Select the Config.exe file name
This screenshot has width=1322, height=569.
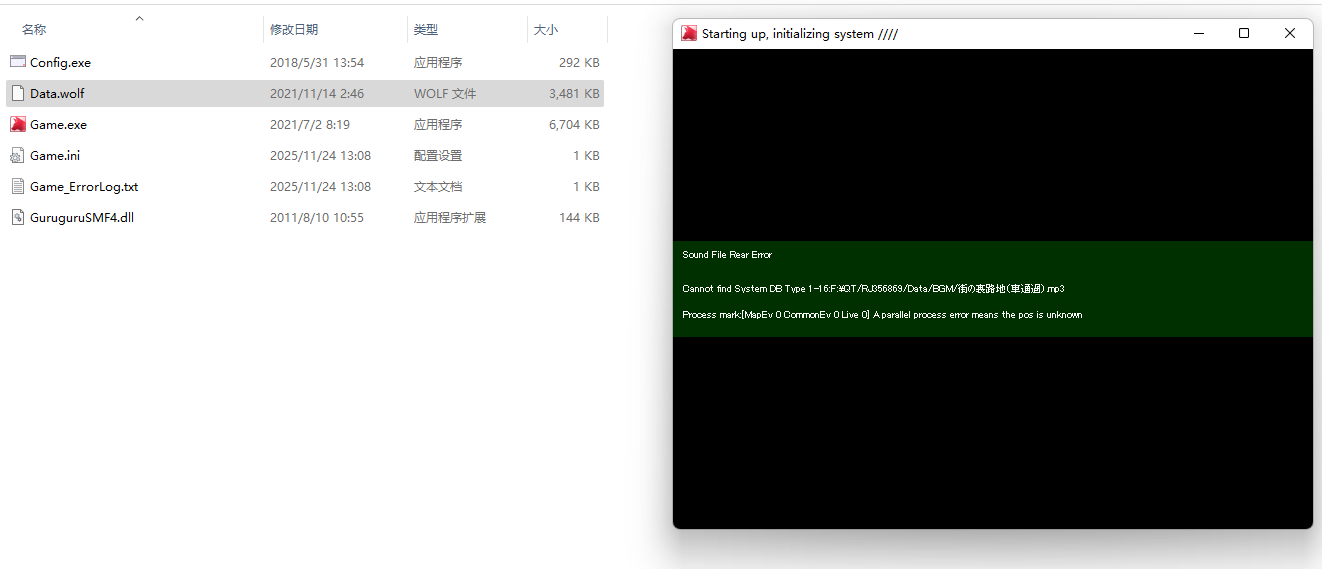[x=60, y=62]
